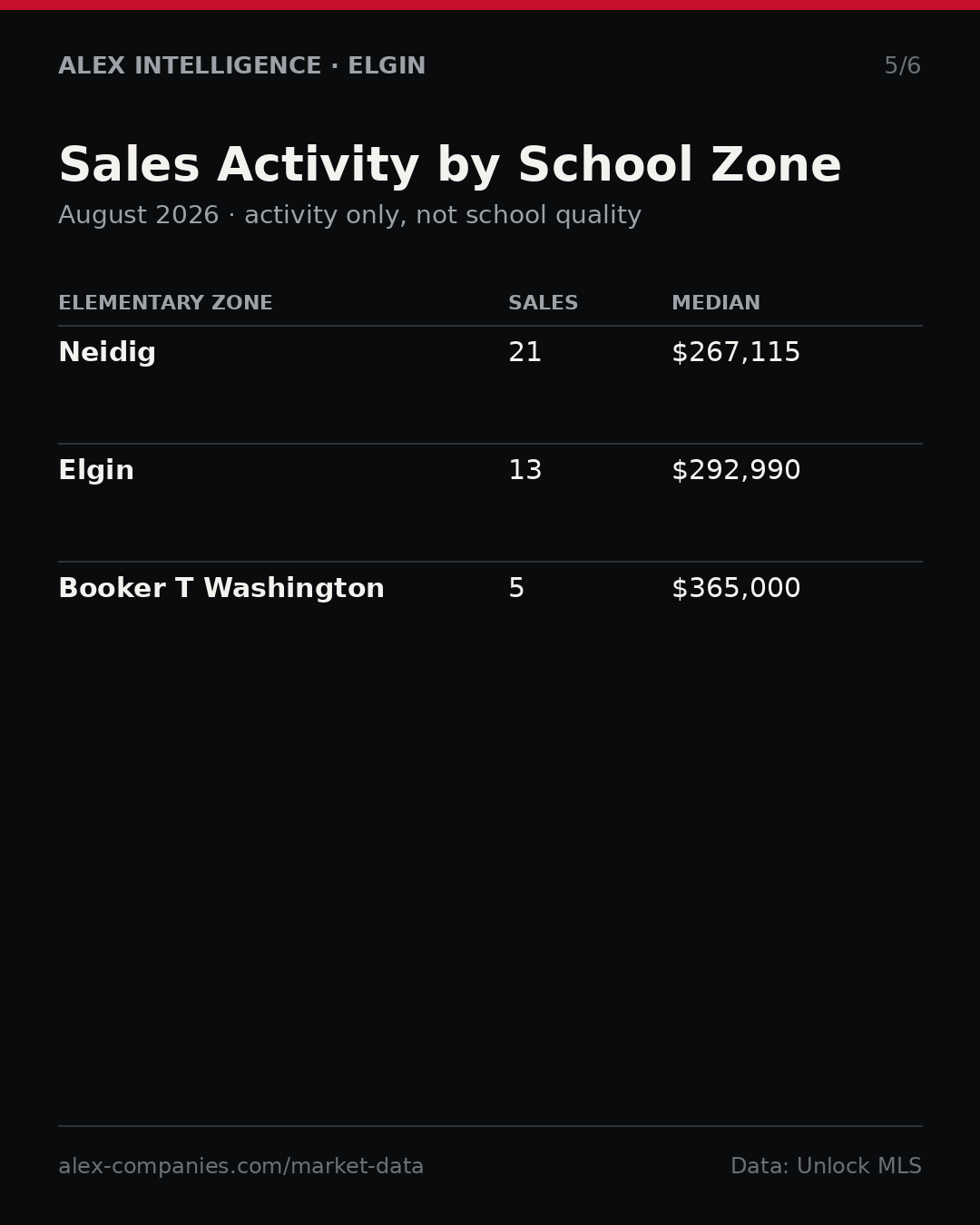
Task: Click the 5/6 page indicator
Action: click(x=902, y=66)
